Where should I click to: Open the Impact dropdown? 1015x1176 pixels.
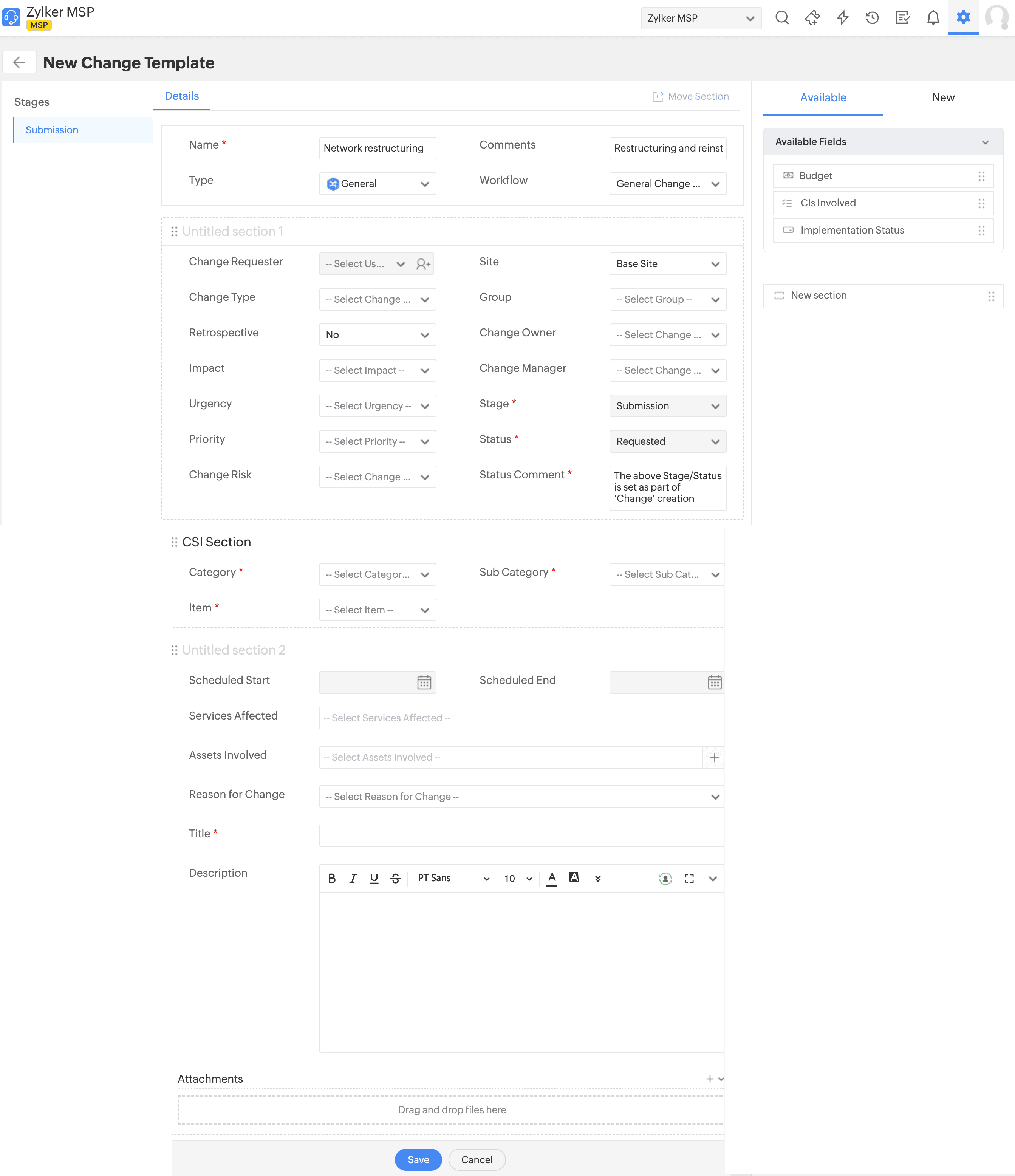377,371
